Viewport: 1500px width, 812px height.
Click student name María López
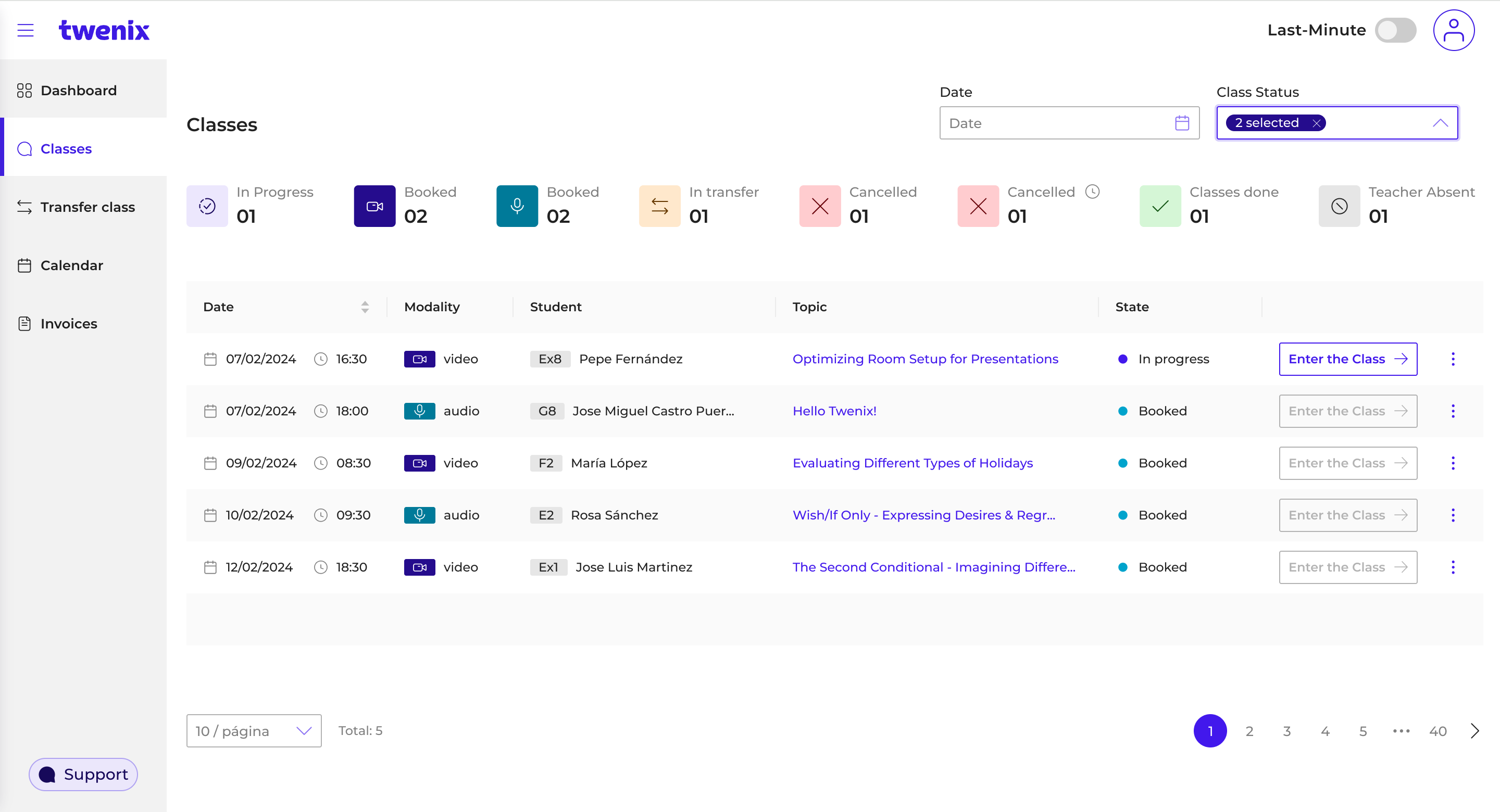pyautogui.click(x=609, y=463)
